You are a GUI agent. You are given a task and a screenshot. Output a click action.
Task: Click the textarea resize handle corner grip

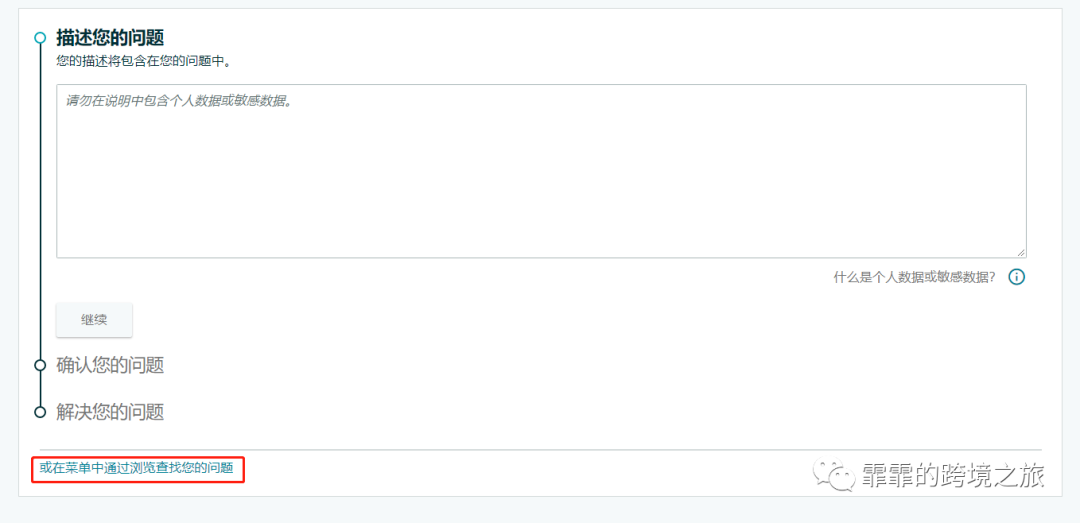tap(1021, 253)
